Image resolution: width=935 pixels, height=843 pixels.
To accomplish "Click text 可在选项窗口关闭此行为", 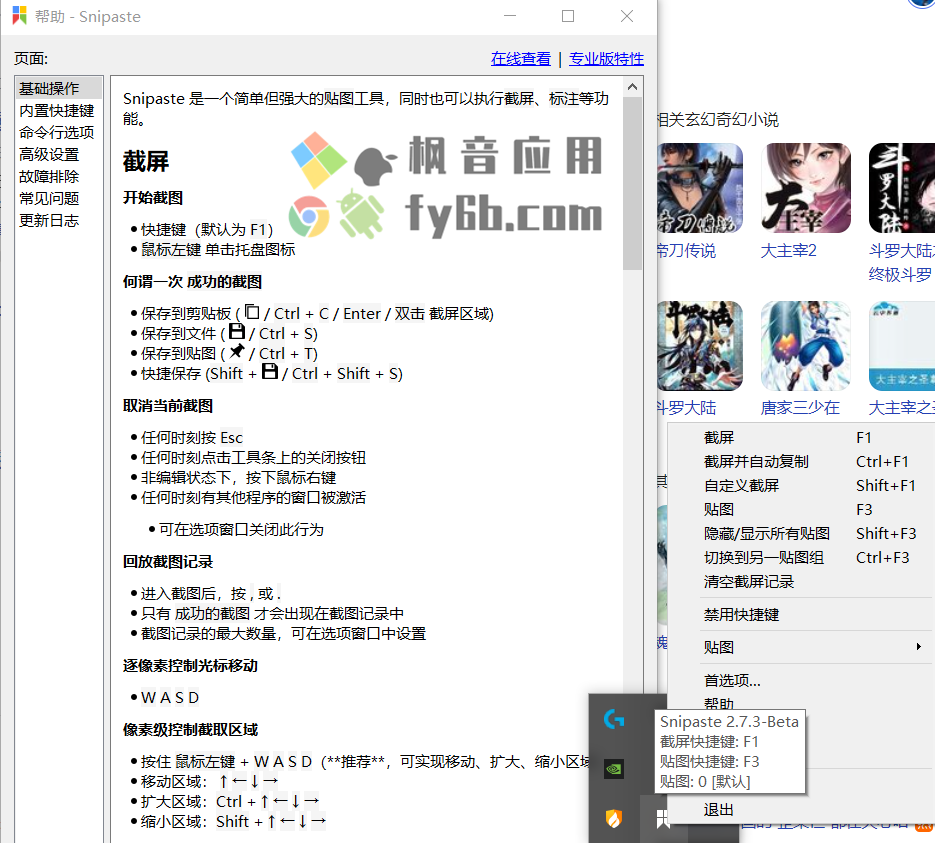I will click(241, 529).
